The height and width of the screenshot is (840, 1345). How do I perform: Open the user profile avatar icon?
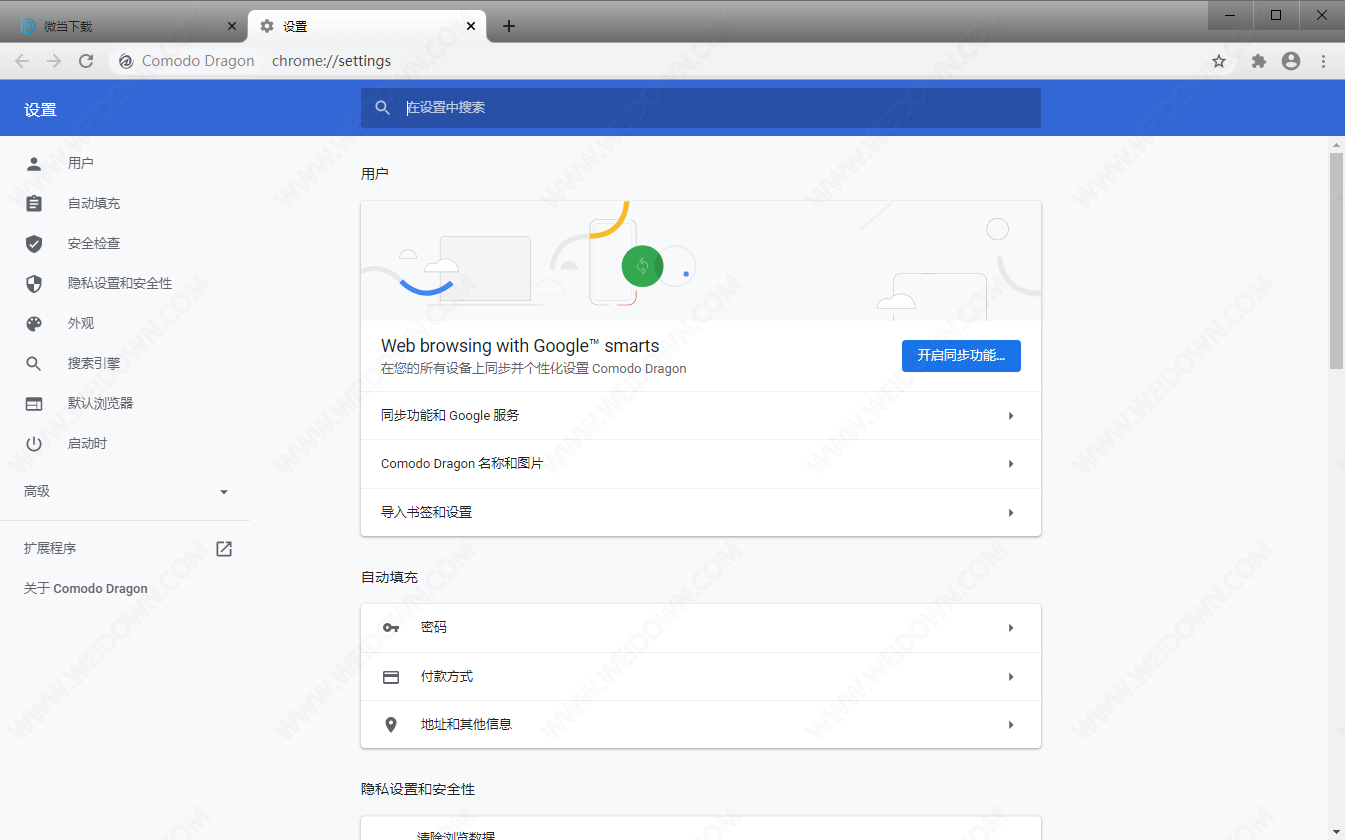pos(1291,61)
